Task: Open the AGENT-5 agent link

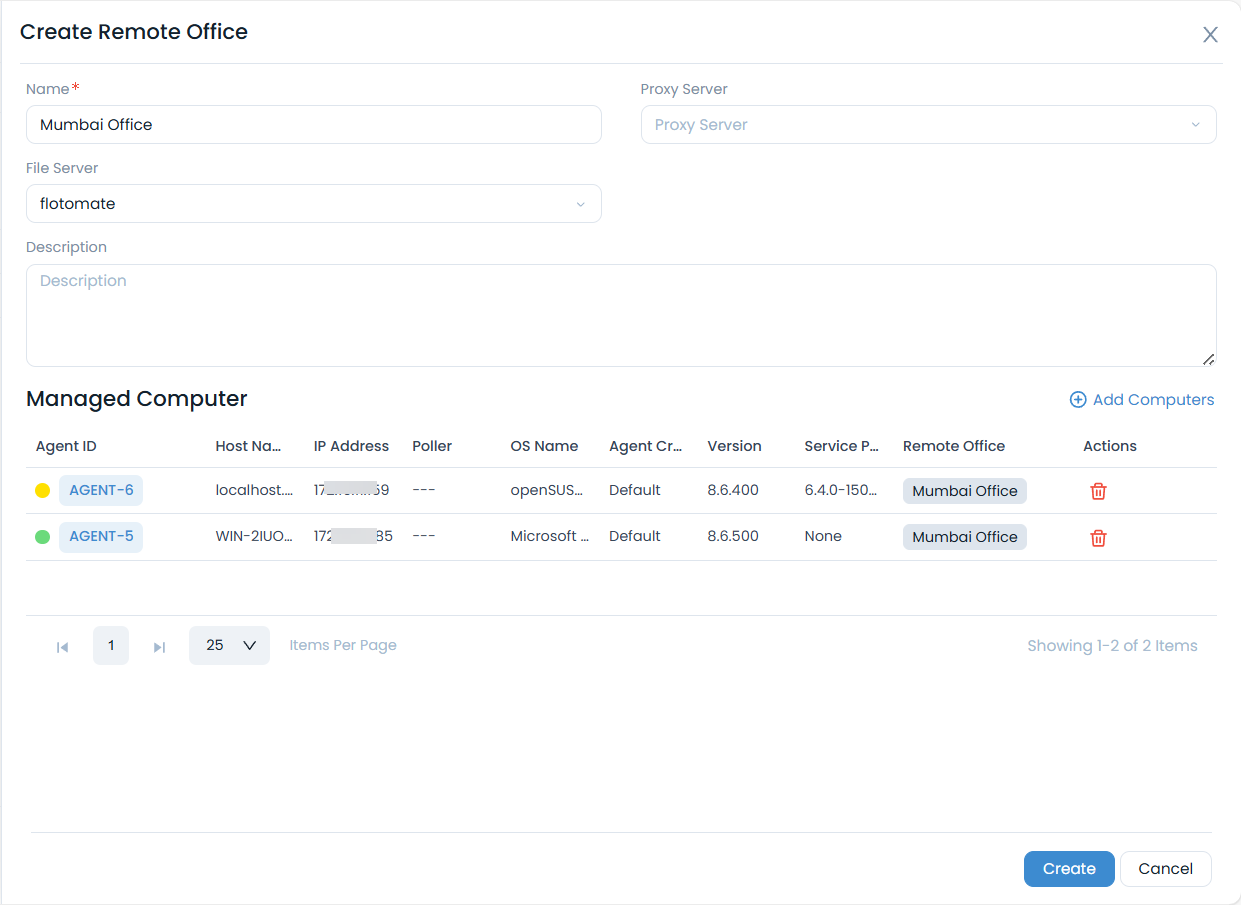Action: 101,536
